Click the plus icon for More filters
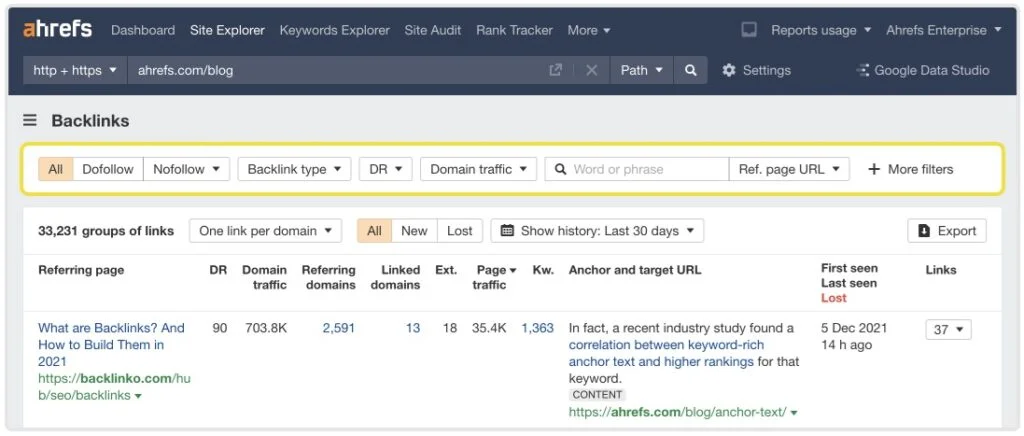Viewport: 1024px width, 436px height. point(873,169)
